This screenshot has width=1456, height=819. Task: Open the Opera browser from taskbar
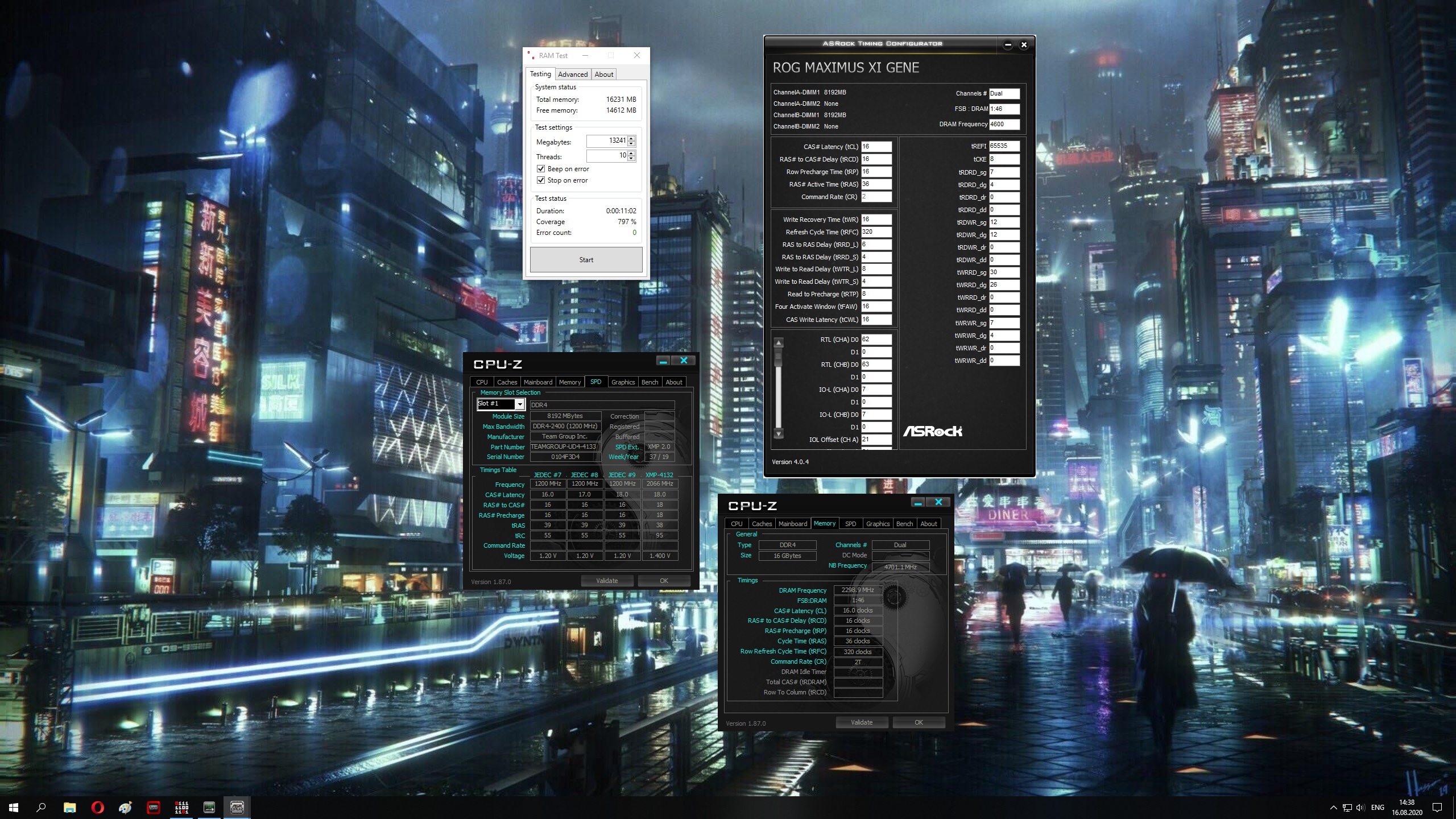click(97, 807)
